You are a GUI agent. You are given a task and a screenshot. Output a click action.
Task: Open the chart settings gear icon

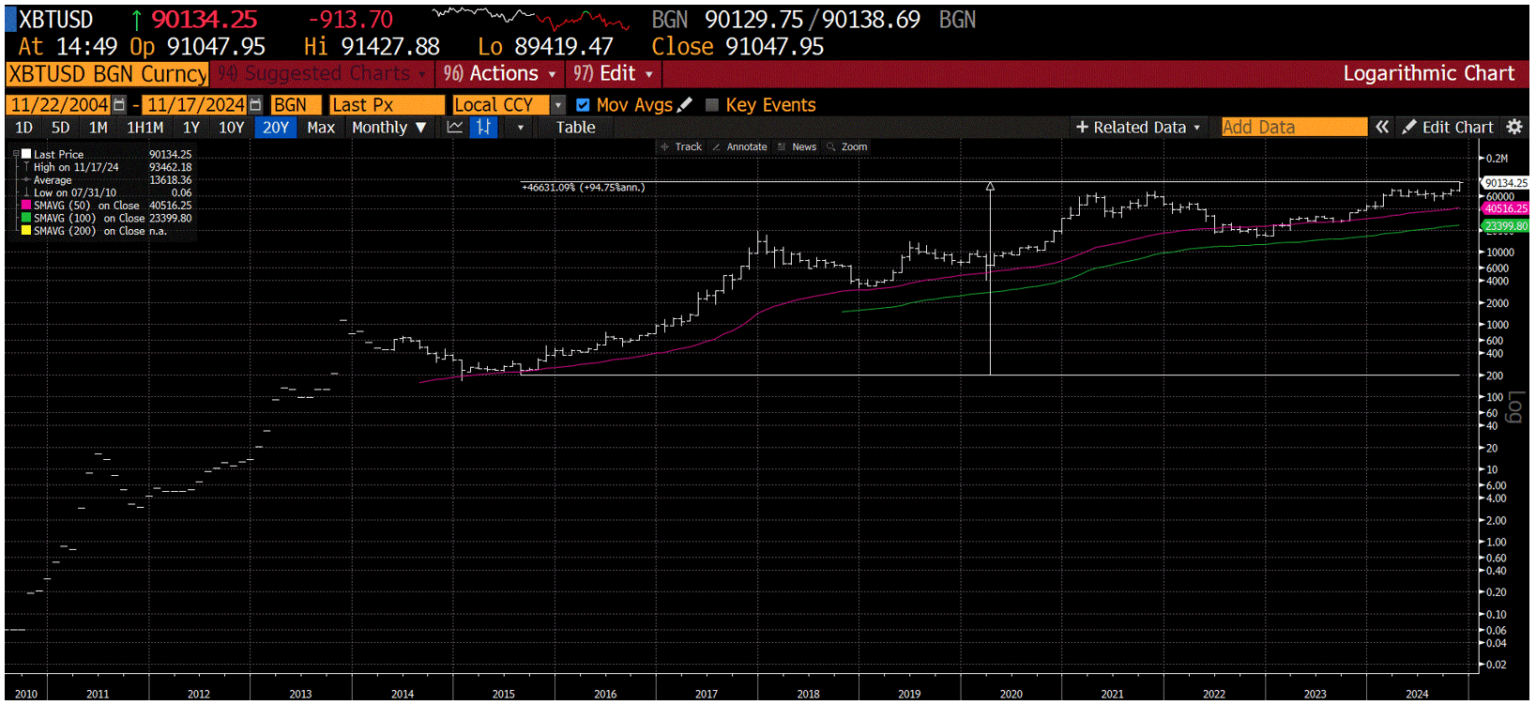pos(1514,127)
